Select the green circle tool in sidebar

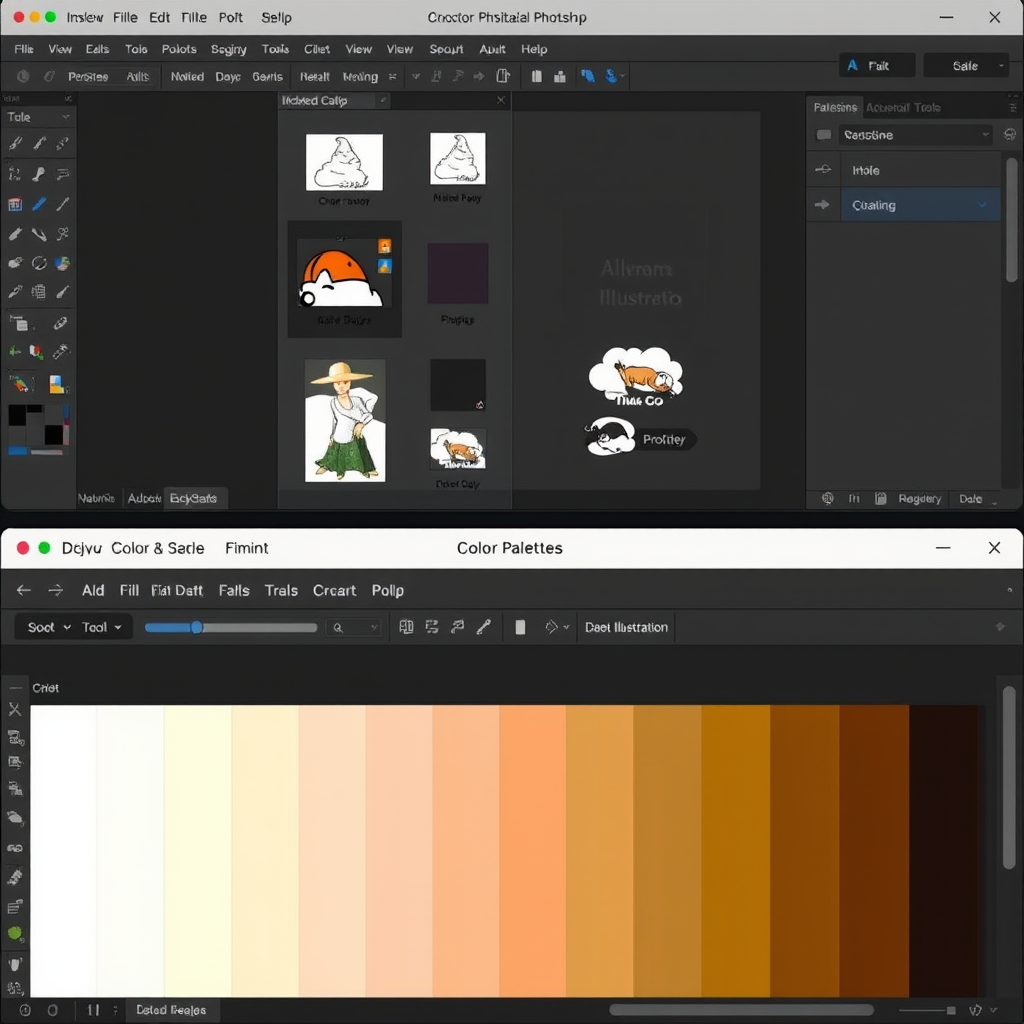tap(15, 933)
